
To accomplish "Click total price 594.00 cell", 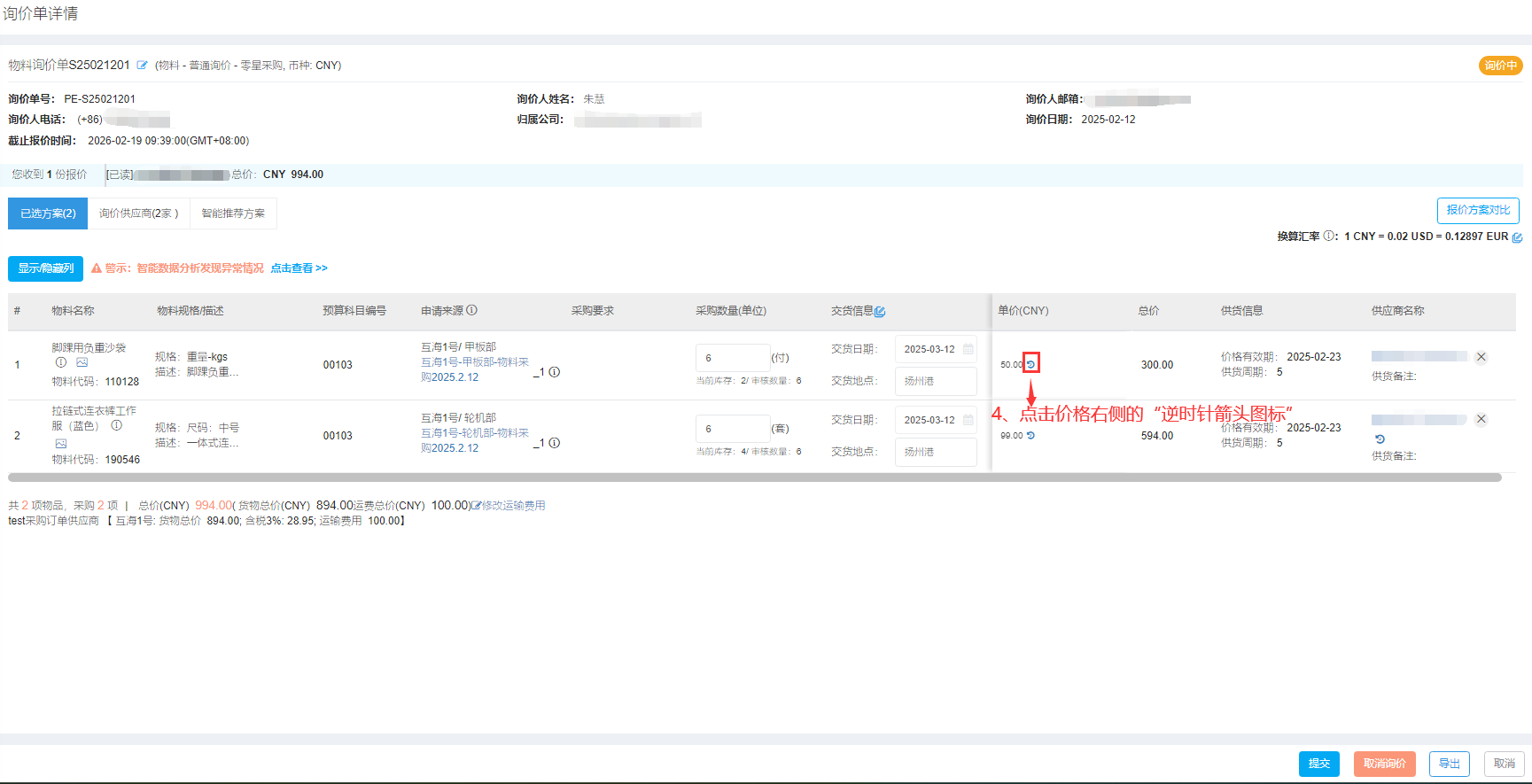I will click(x=1157, y=436).
